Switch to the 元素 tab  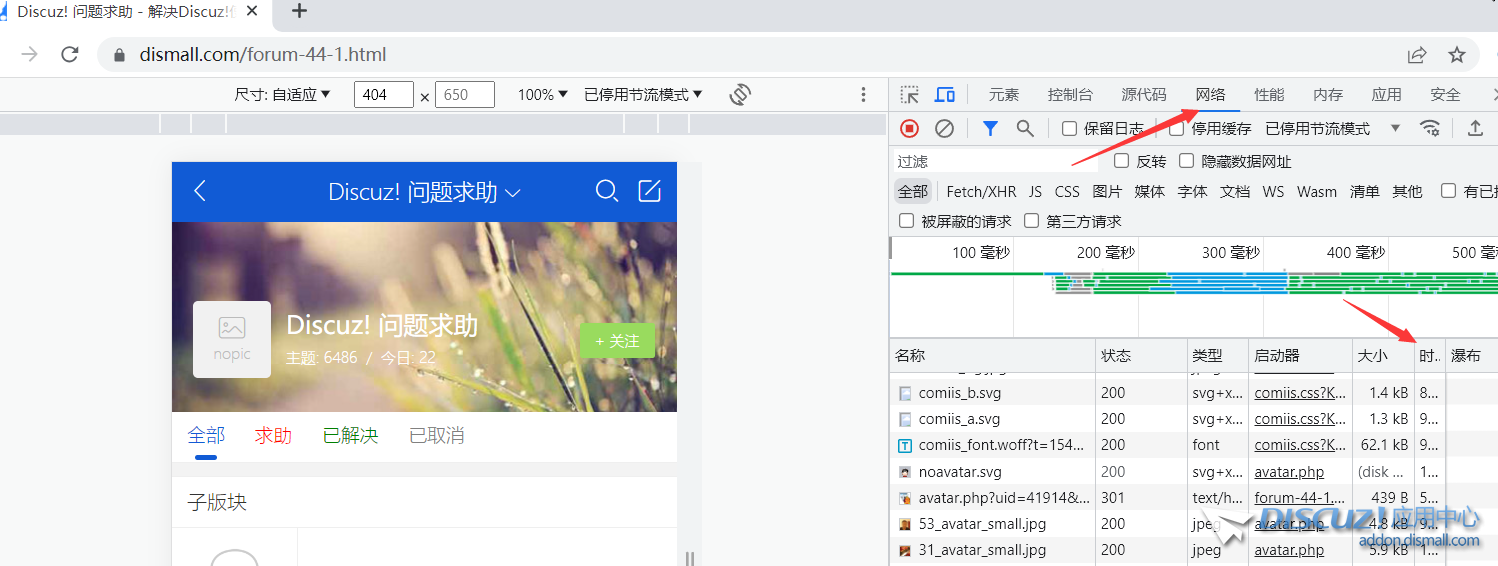point(1004,95)
